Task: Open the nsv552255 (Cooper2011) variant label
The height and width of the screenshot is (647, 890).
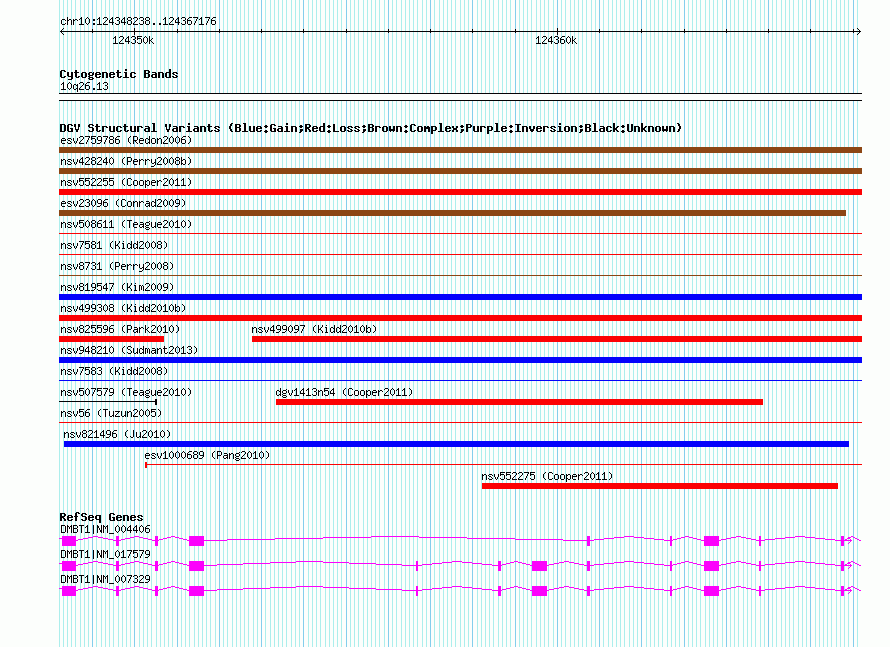Action: (126, 182)
